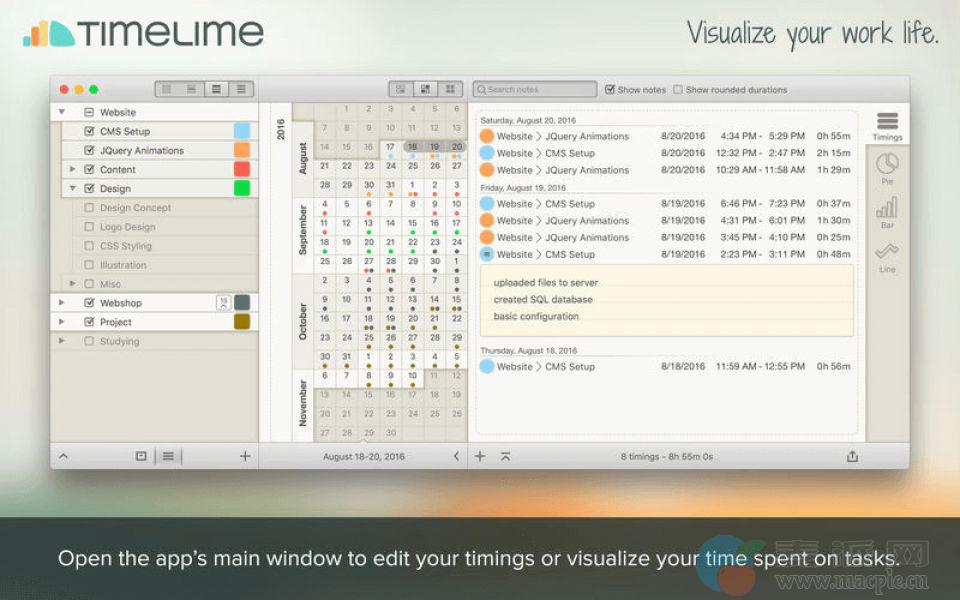This screenshot has height=600, width=960.
Task: Click the plus icon to add a timing
Action: point(480,456)
